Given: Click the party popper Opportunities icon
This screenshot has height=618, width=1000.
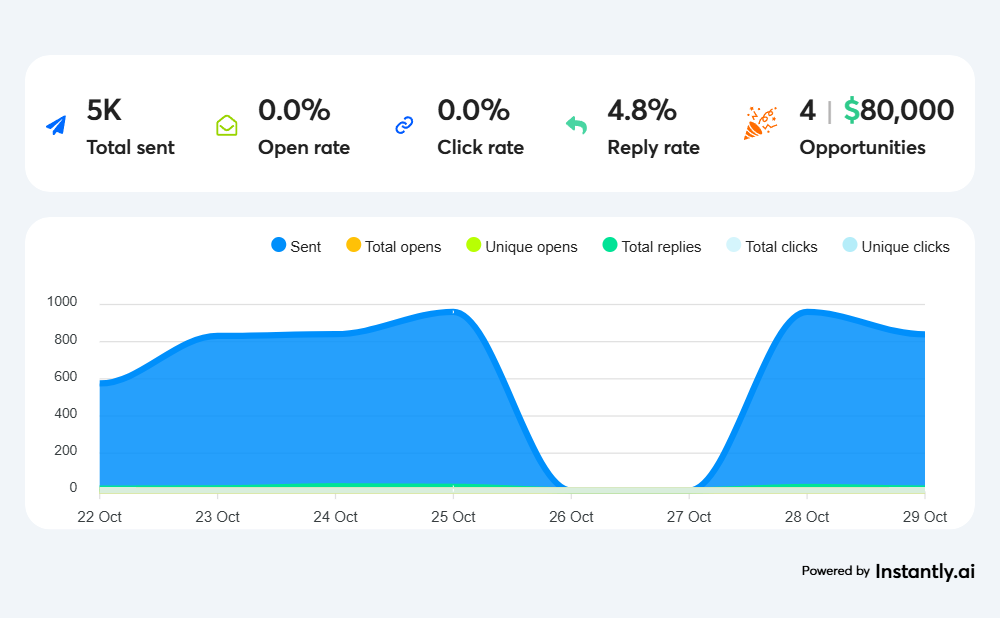Looking at the screenshot, I should click(759, 124).
